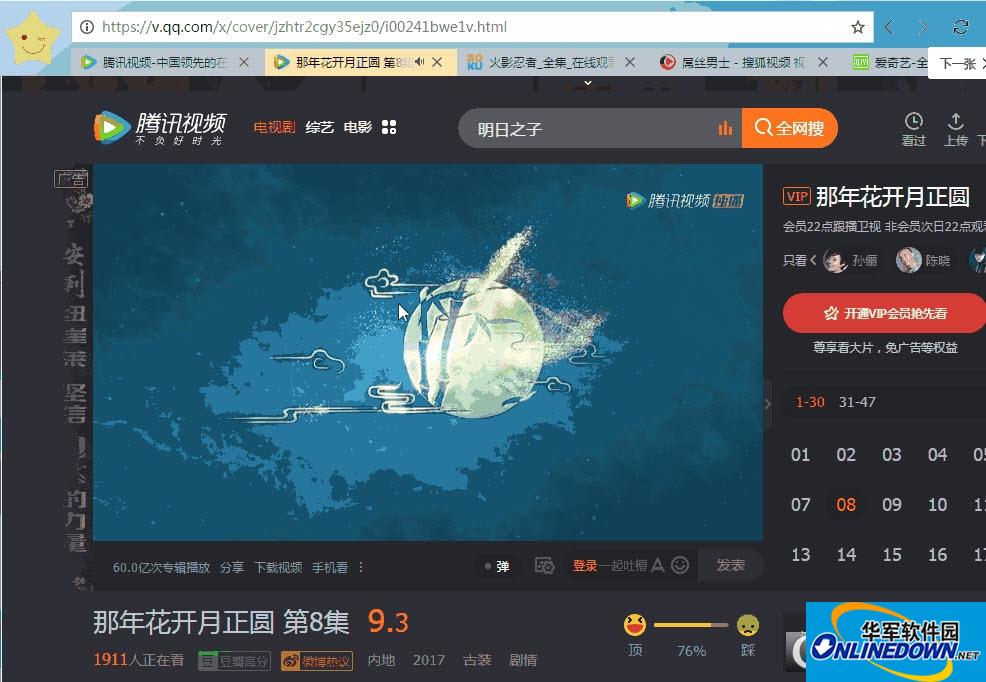Click the video player area
The image size is (986, 682).
(428, 352)
